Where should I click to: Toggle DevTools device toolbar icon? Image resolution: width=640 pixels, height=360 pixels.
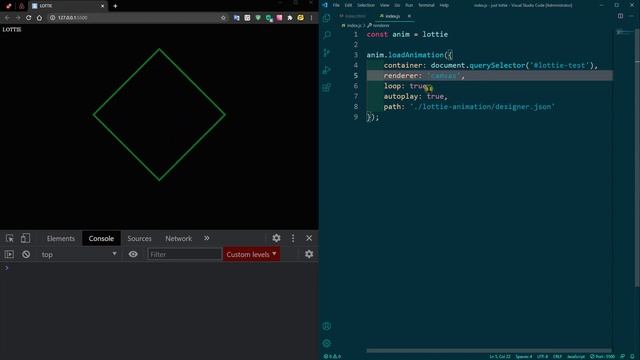25,238
